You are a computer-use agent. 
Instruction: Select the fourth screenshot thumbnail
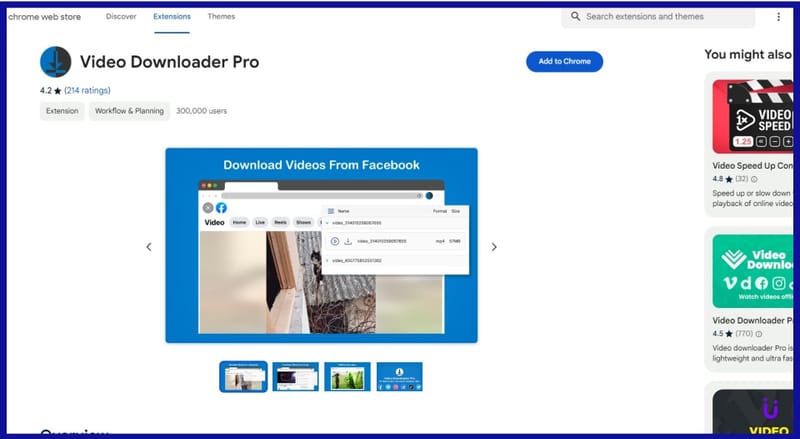point(399,377)
